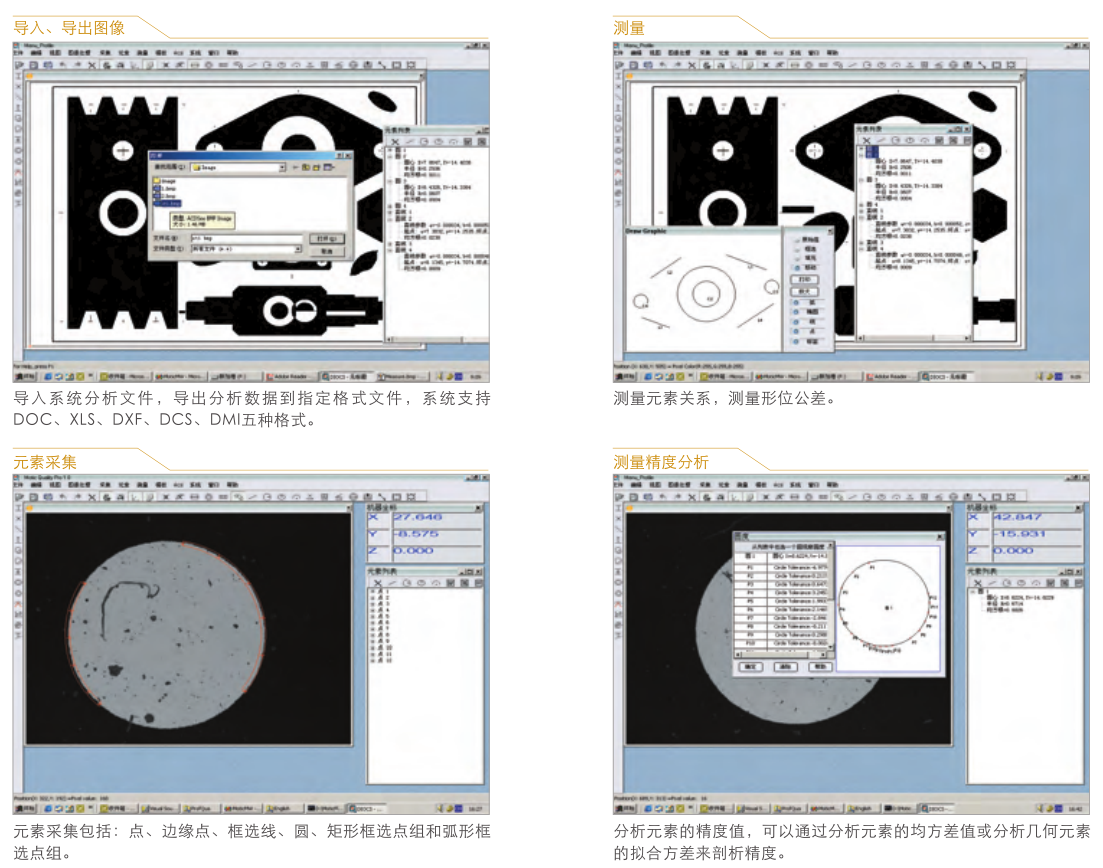Click first main toolbar icon in 测量精度分析 screenshot
The height and width of the screenshot is (868, 1103).
pyautogui.click(x=620, y=496)
